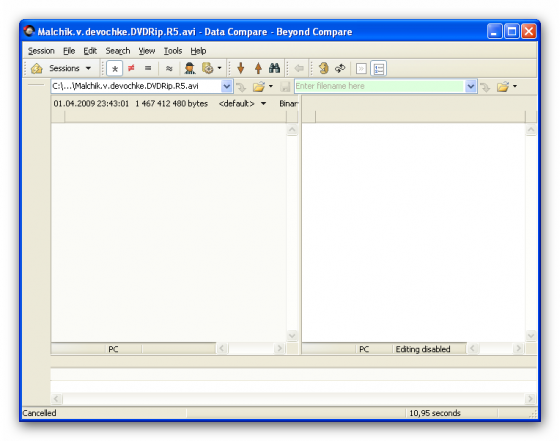The width and height of the screenshot is (560, 441).
Task: Jump to next difference arrow
Action: [x=241, y=68]
